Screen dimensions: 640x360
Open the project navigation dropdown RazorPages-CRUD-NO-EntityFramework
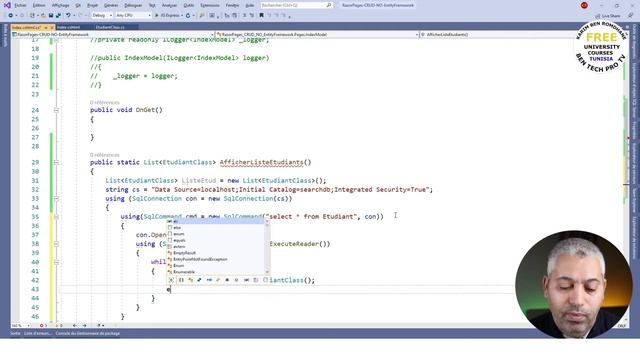coord(113,35)
